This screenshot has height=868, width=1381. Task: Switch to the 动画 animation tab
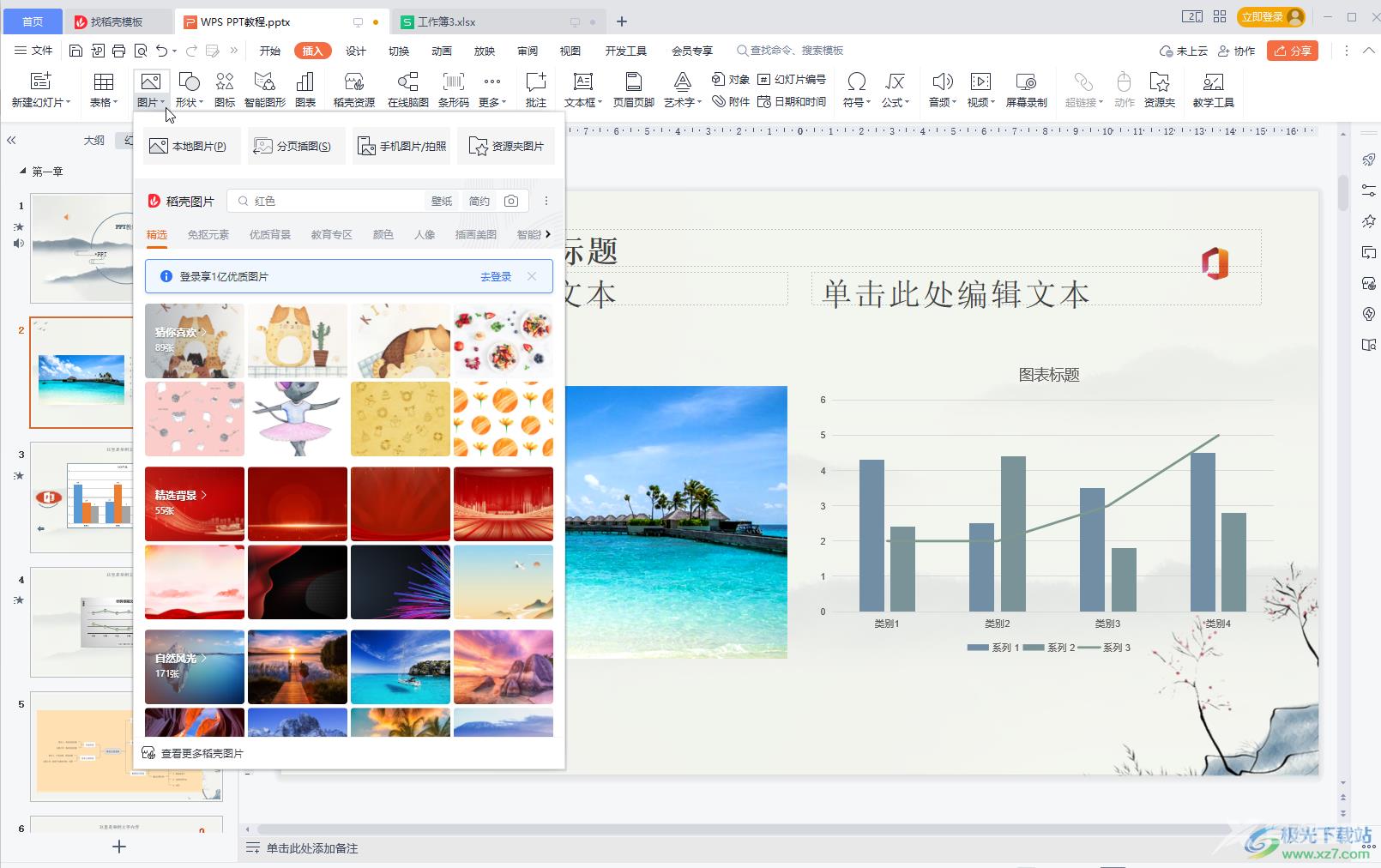442,51
